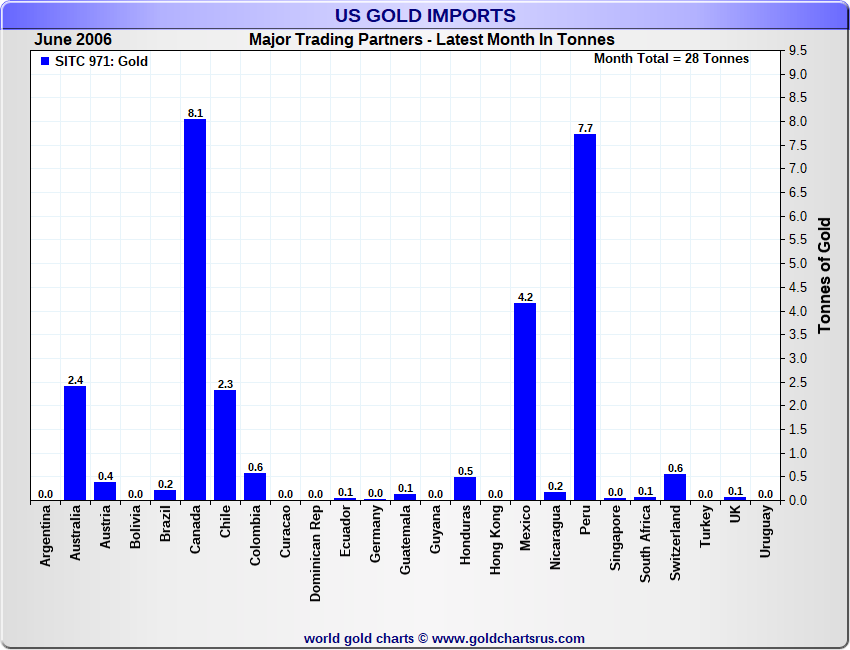The width and height of the screenshot is (850, 650).
Task: Select the 'Month Total = 28 Tonnes' text
Action: click(x=671, y=59)
